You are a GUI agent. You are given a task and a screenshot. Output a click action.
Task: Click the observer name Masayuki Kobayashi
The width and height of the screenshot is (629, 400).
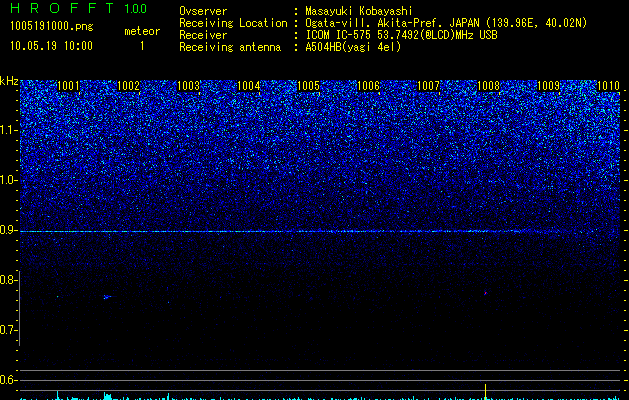click(x=359, y=11)
